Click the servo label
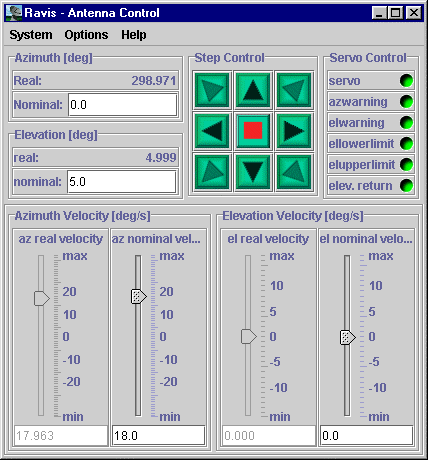The image size is (428, 460). coord(344,81)
